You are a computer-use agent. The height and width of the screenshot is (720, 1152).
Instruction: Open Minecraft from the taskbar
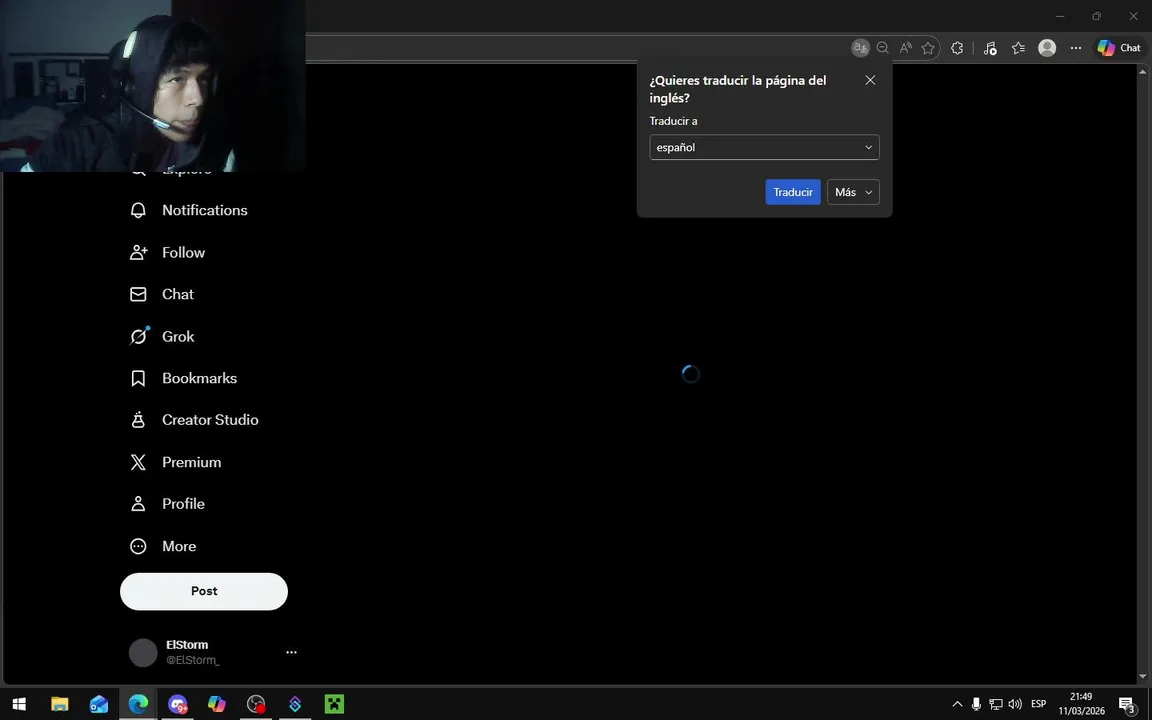334,704
